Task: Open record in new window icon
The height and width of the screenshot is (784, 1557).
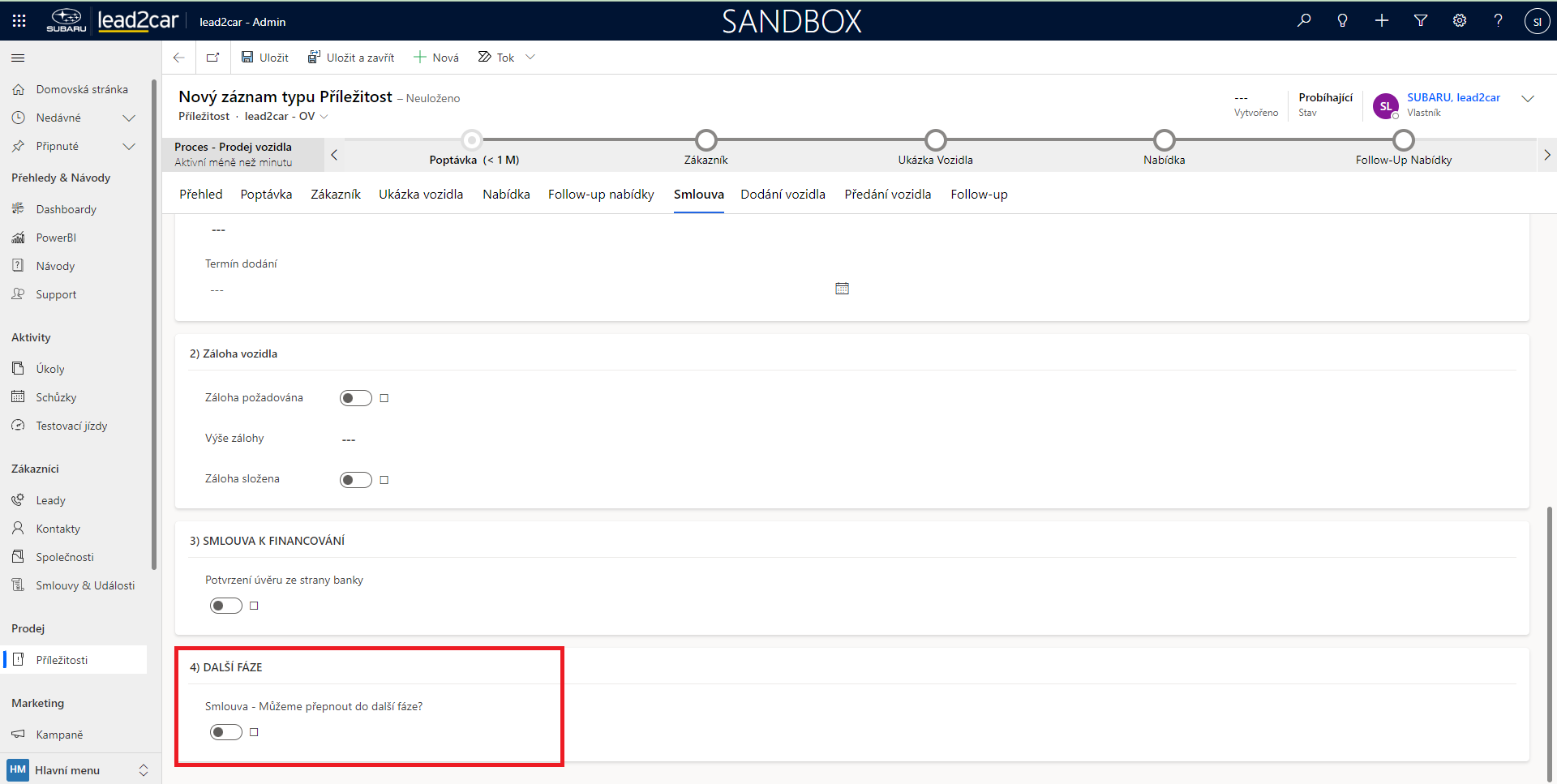Action: click(x=213, y=58)
